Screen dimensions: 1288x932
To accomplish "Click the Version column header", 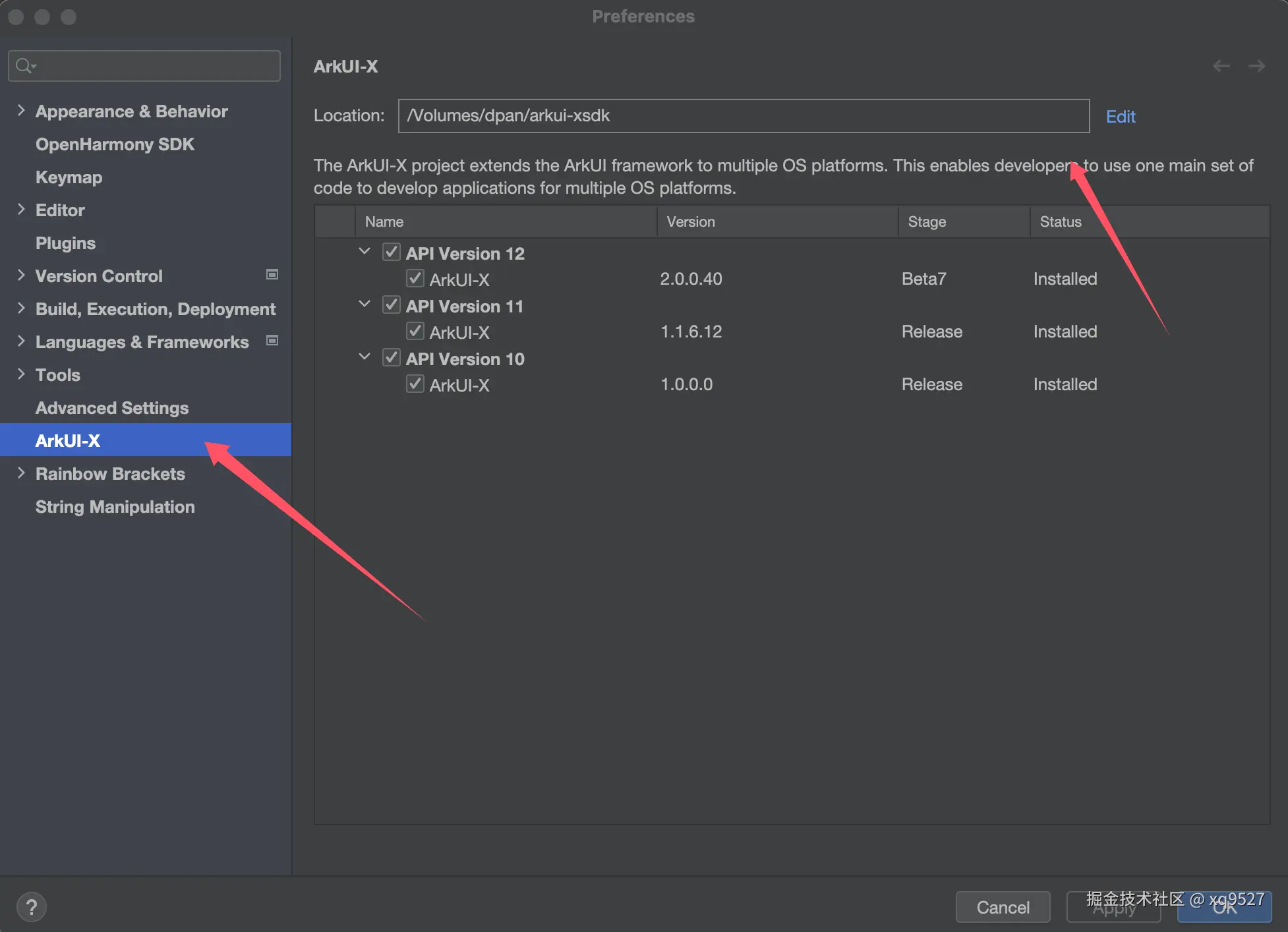I will [690, 222].
